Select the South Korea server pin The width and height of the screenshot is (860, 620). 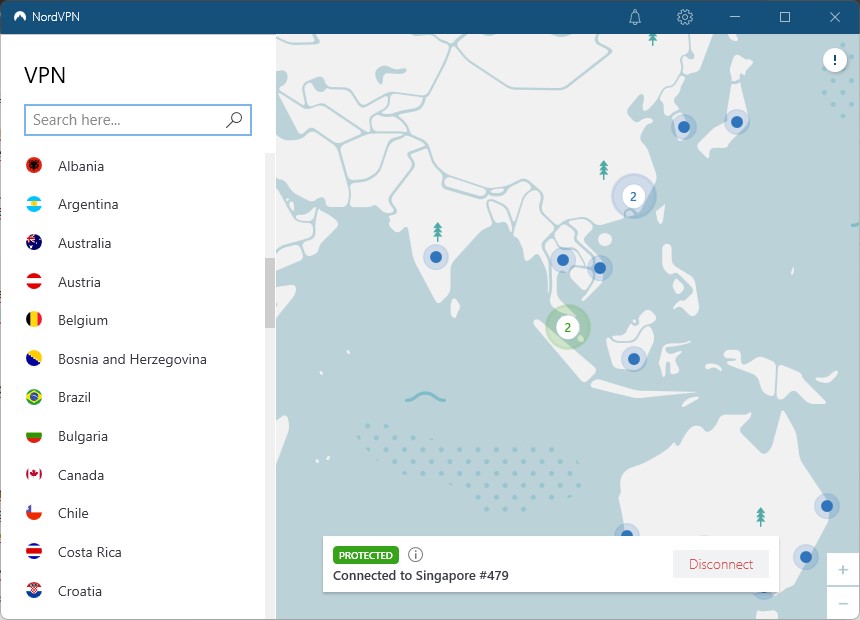coord(684,127)
